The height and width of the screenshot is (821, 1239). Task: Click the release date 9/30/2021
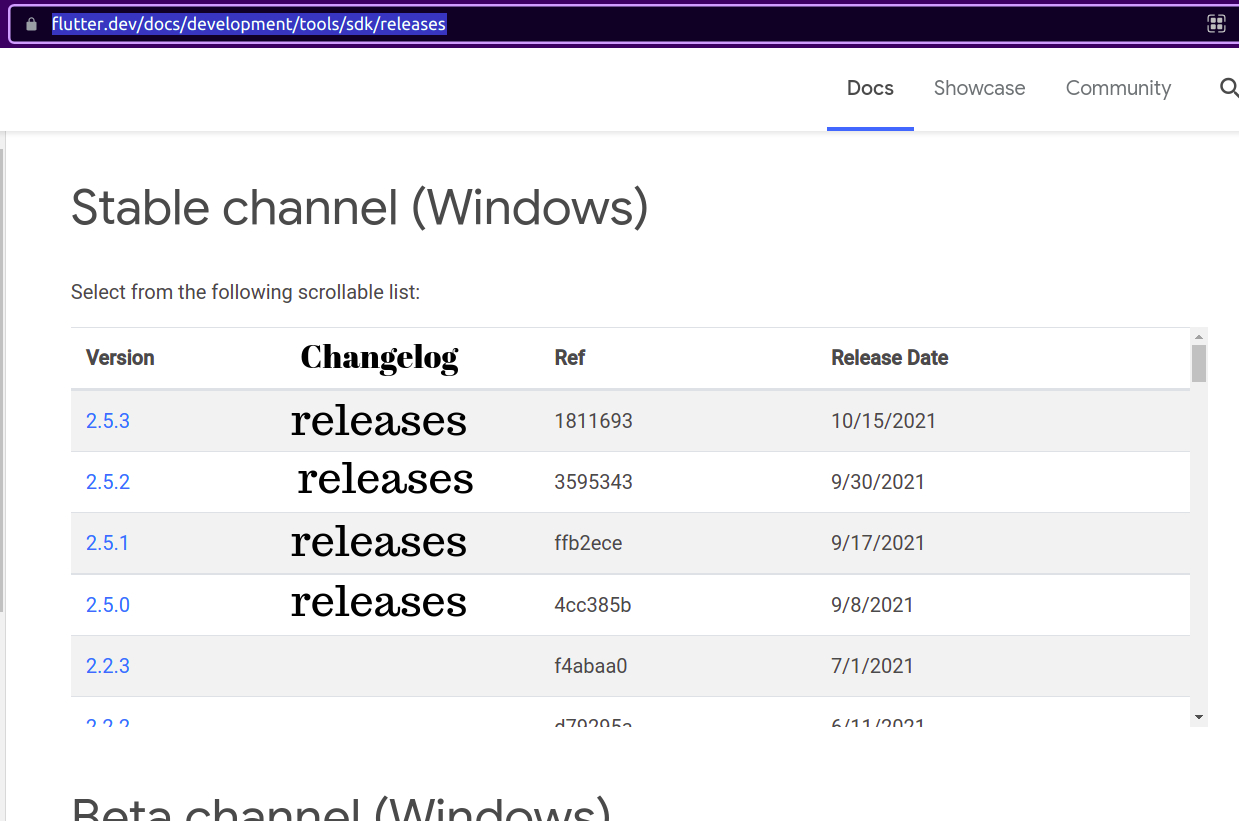[x=878, y=482]
